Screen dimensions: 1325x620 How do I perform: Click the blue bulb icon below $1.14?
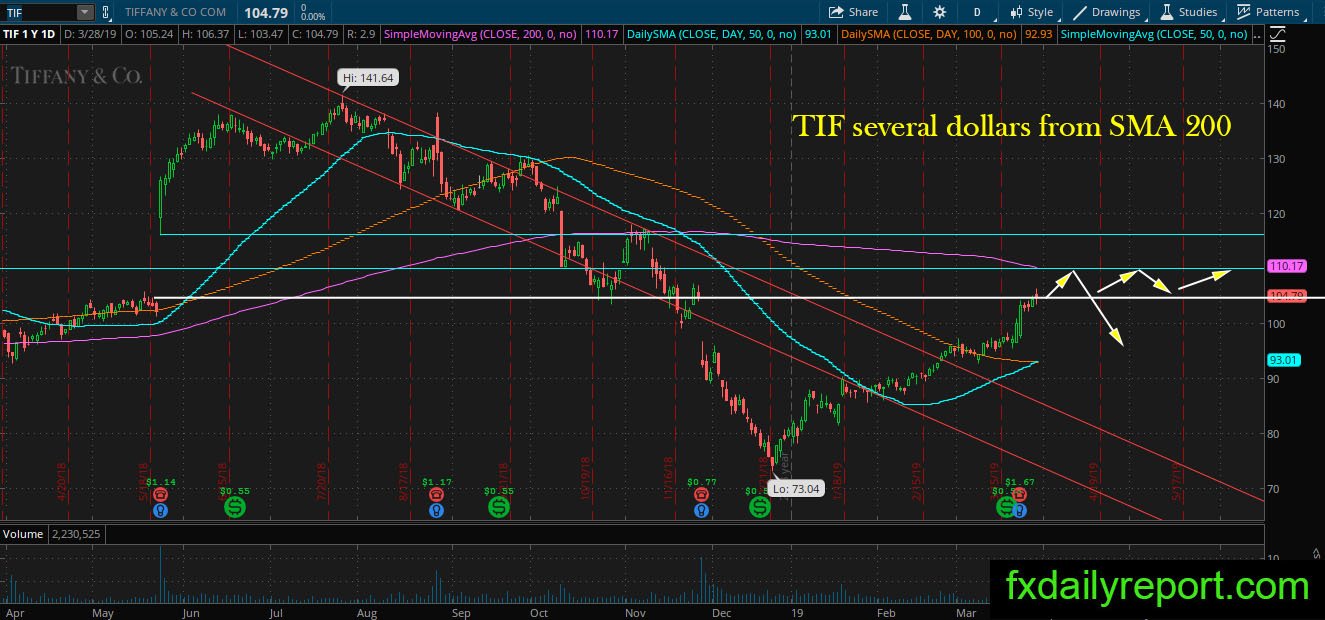160,510
